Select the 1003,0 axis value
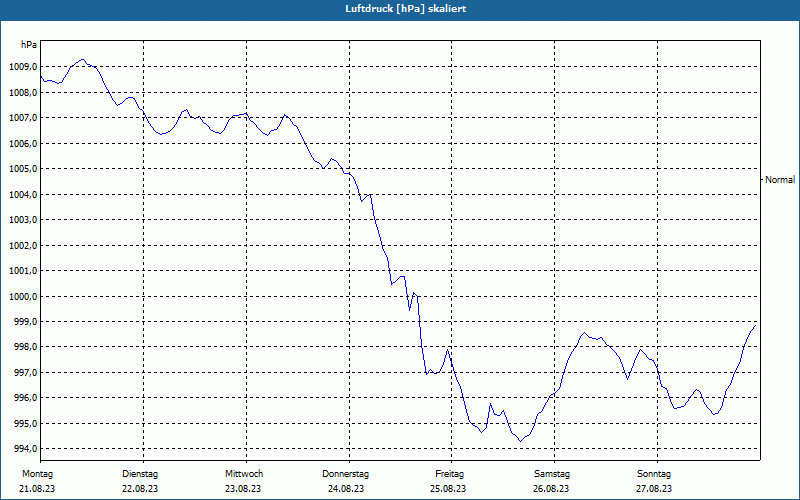Screen dimensions: 800x500 tap(22, 220)
